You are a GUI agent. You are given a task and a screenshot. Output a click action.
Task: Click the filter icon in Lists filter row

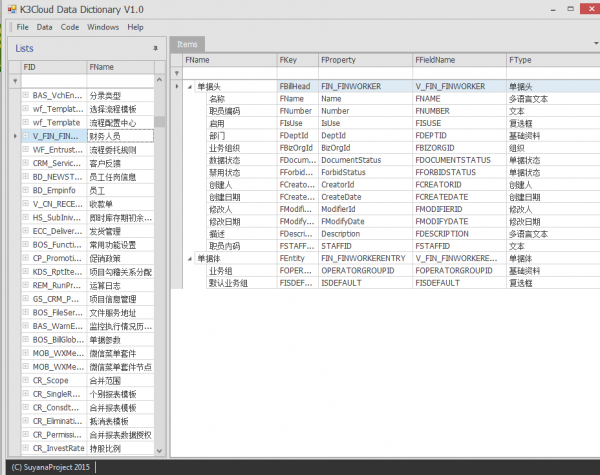15,80
